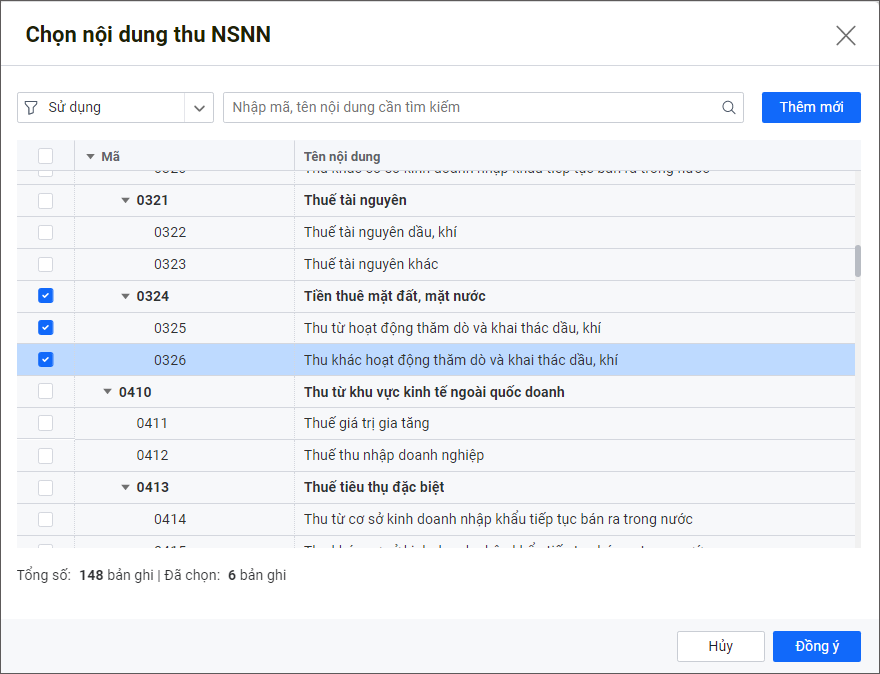Uncheck the 0326 row checkbox
The image size is (880, 674).
pos(46,360)
